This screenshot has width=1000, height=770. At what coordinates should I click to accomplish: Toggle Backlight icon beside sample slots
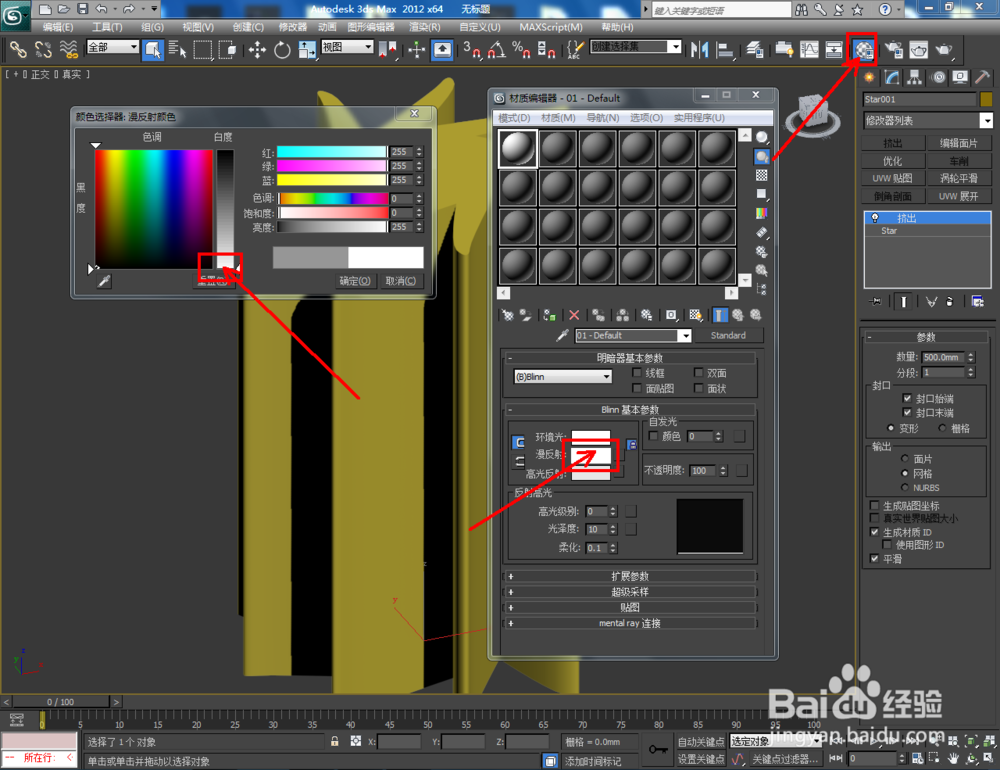tap(761, 156)
